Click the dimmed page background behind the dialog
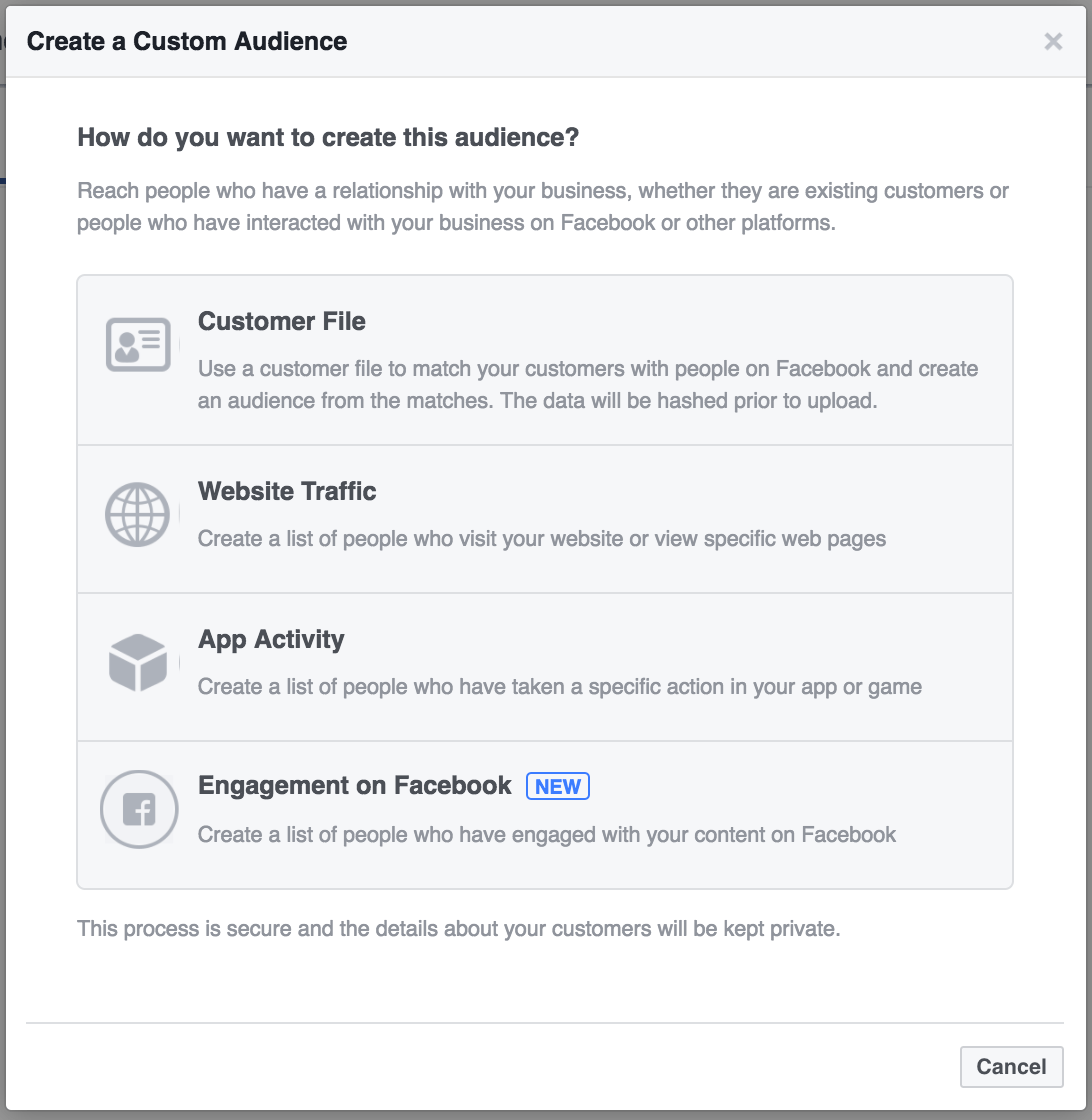The image size is (1092, 1120). (2, 571)
